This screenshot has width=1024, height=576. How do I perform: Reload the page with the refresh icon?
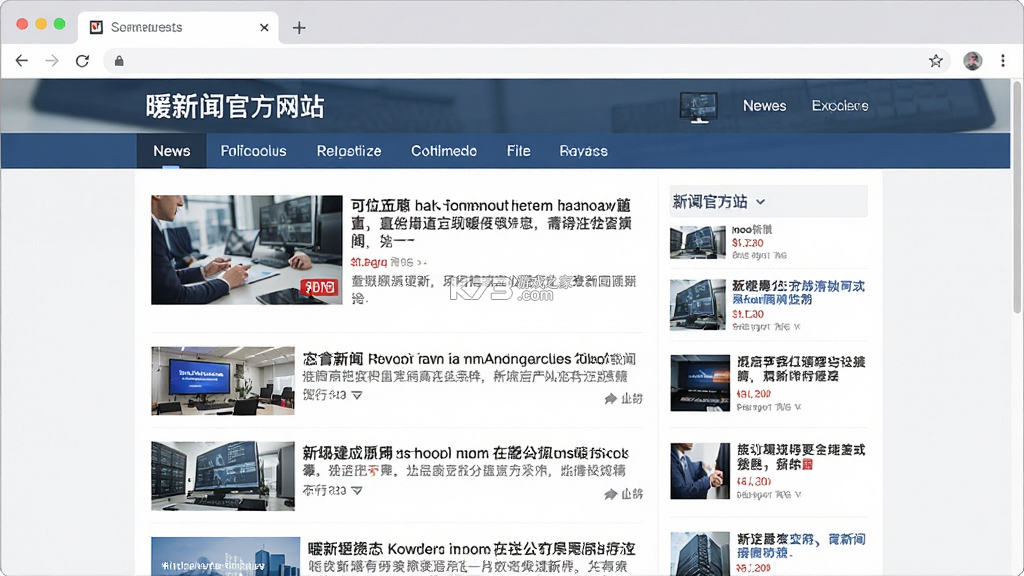(82, 61)
